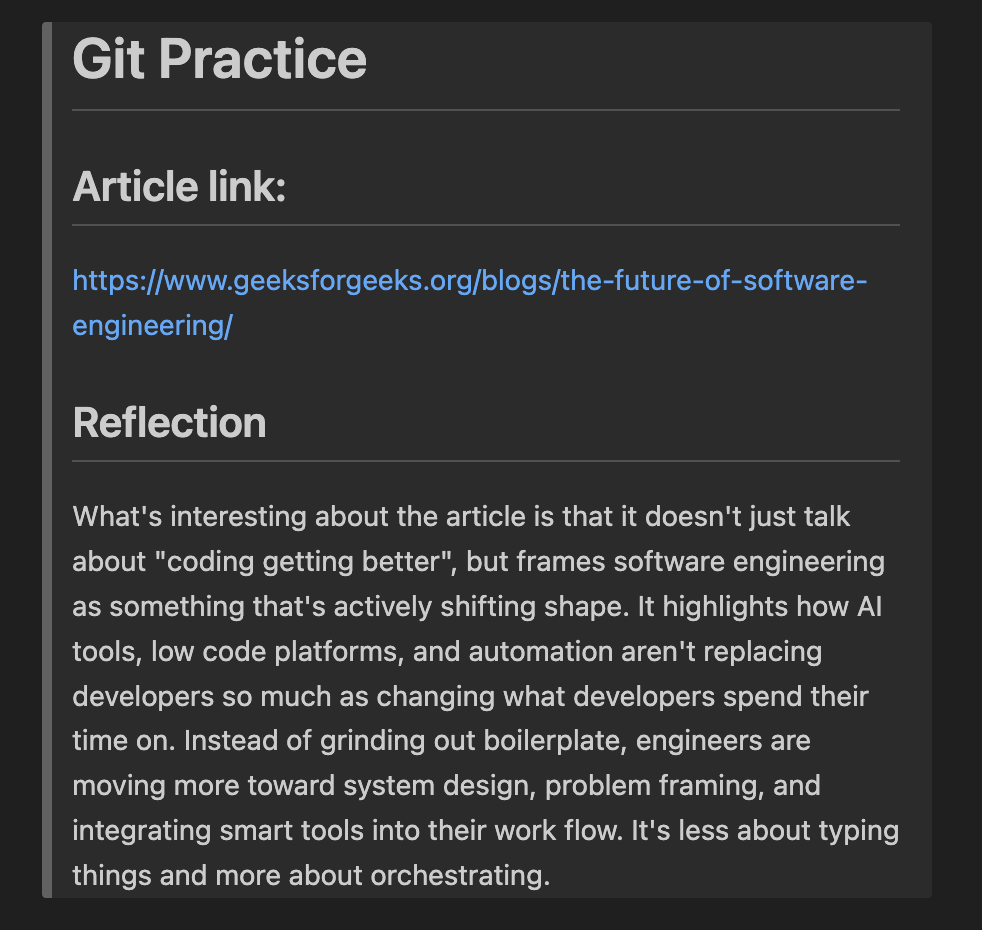This screenshot has height=930, width=982.
Task: Click the "engineering/" end of the link
Action: coord(152,326)
